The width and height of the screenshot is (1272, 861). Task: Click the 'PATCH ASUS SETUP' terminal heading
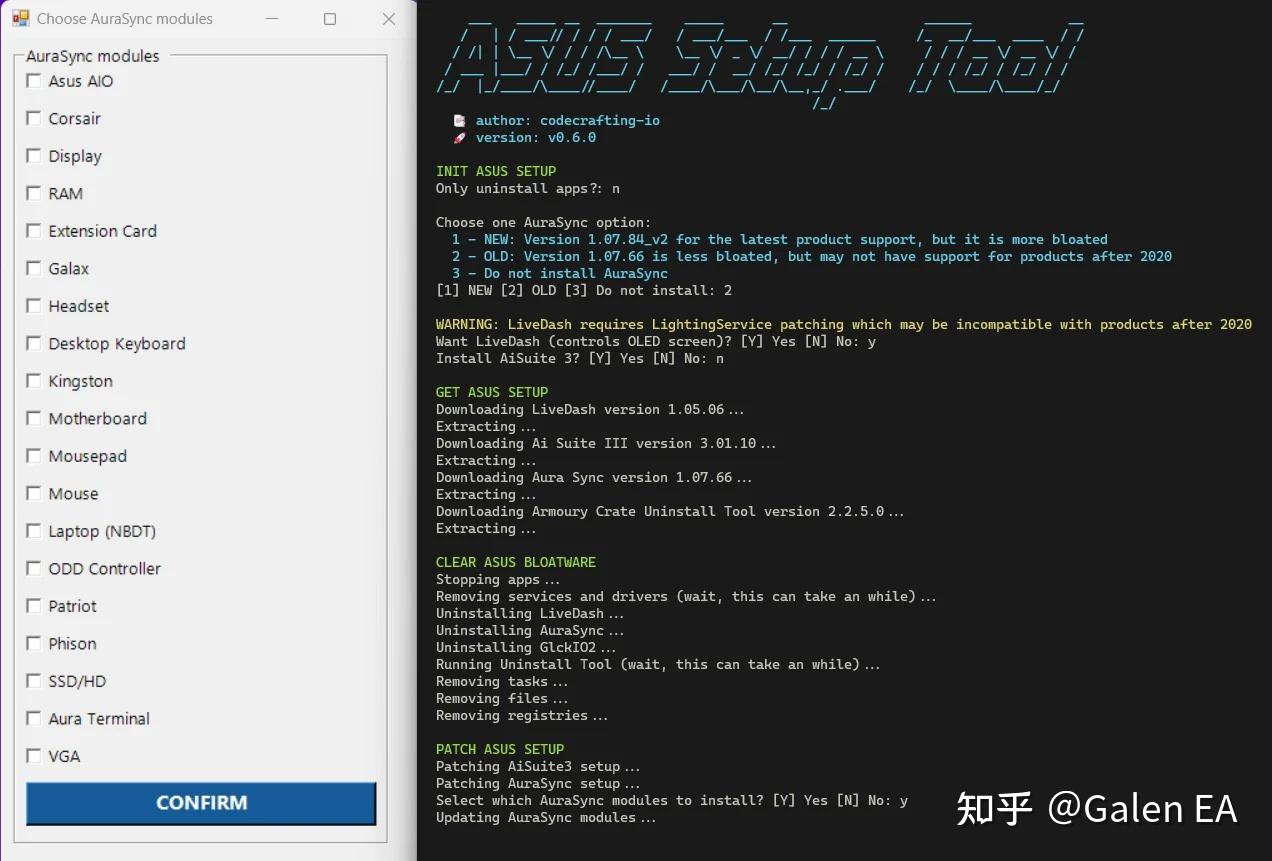click(x=500, y=749)
